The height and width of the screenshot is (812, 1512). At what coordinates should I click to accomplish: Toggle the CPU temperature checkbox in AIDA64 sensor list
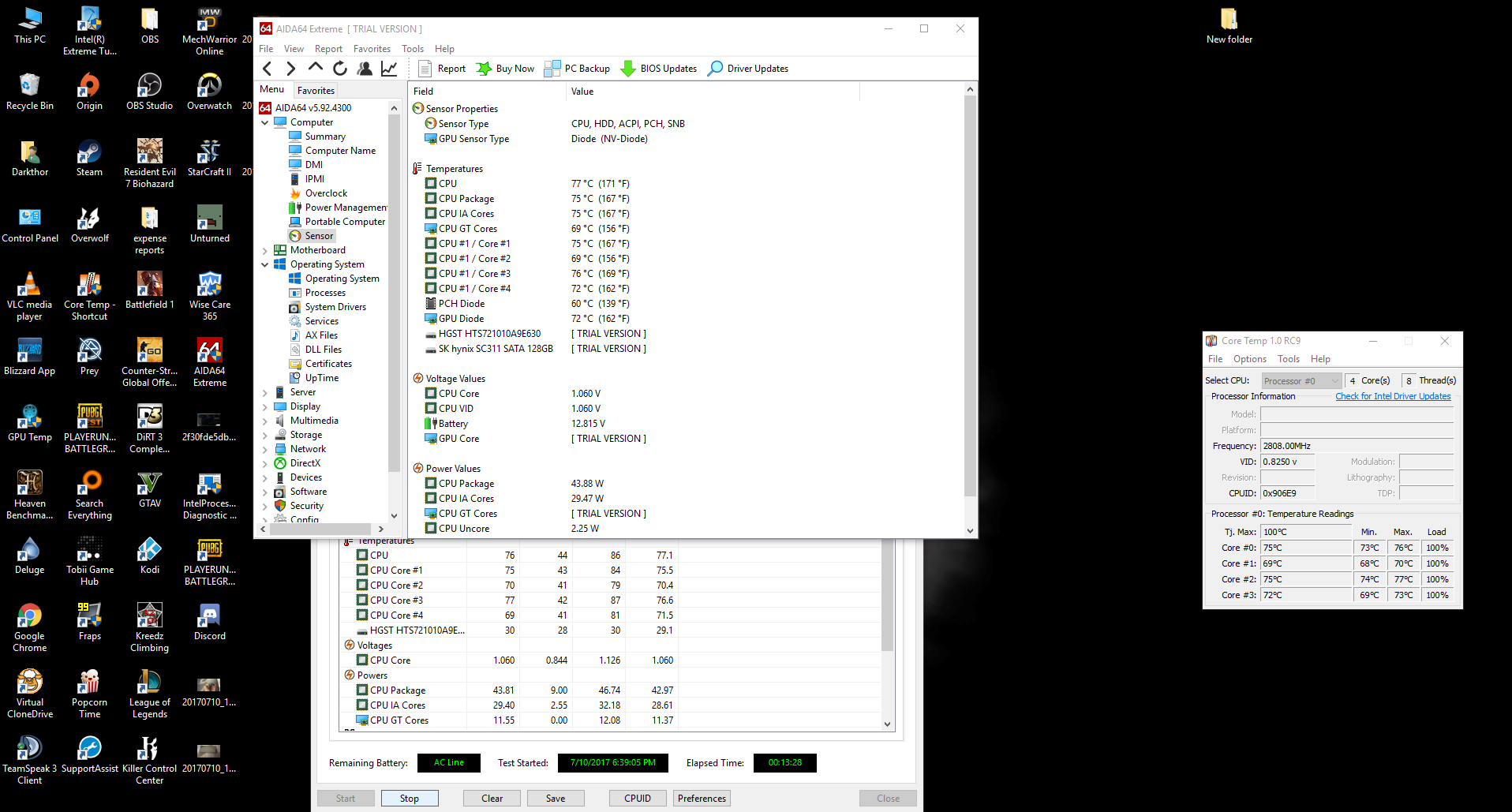(431, 183)
